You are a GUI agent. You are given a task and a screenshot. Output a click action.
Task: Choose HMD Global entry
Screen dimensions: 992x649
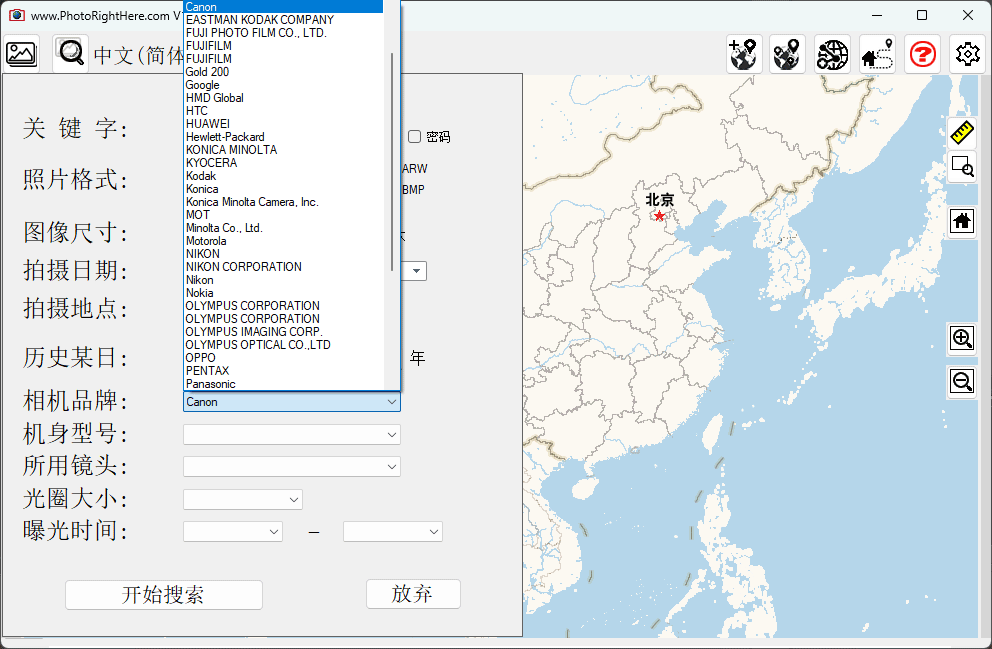[x=283, y=98]
